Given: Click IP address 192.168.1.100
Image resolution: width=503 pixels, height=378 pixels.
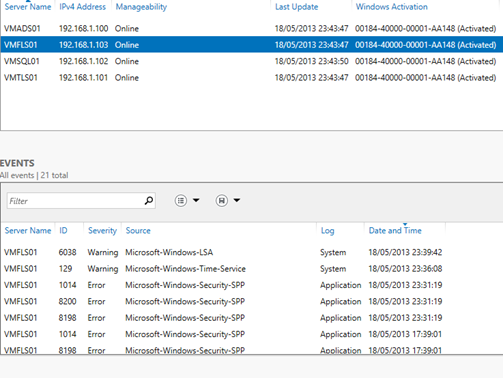Looking at the screenshot, I should (x=83, y=28).
